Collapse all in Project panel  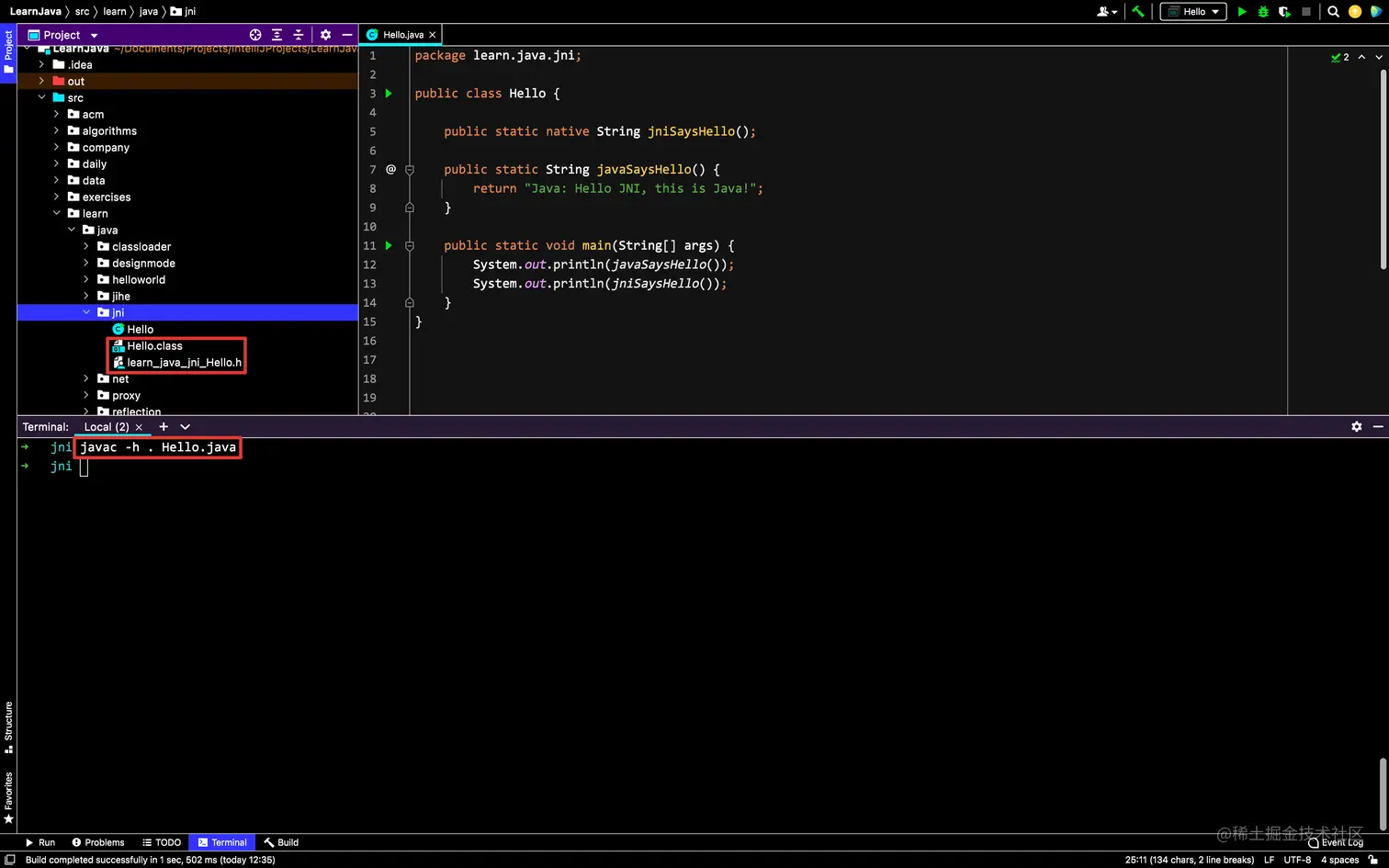point(298,35)
